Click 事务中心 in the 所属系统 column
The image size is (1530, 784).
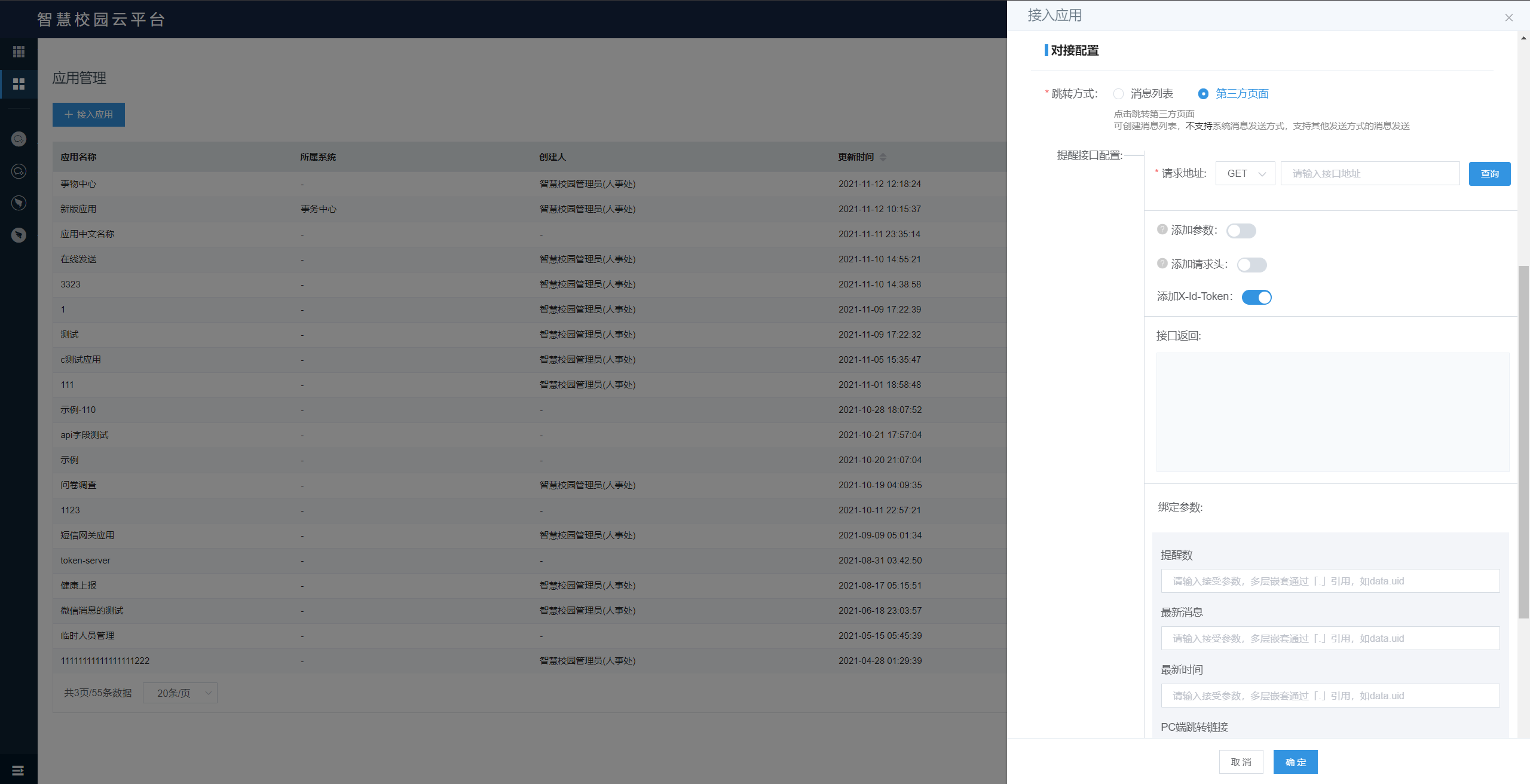pyautogui.click(x=319, y=209)
